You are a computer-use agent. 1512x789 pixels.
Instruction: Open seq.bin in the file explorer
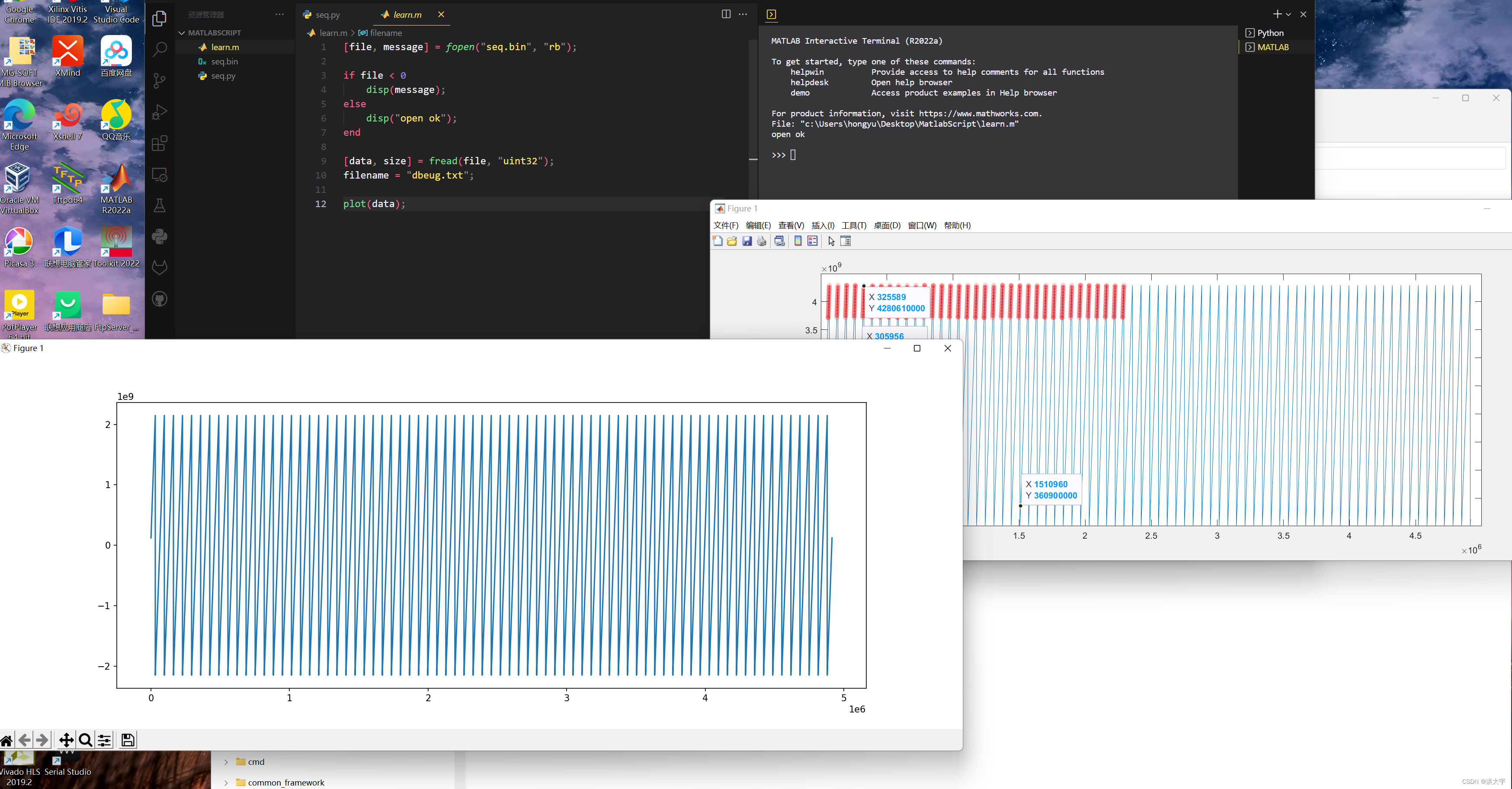tap(224, 61)
